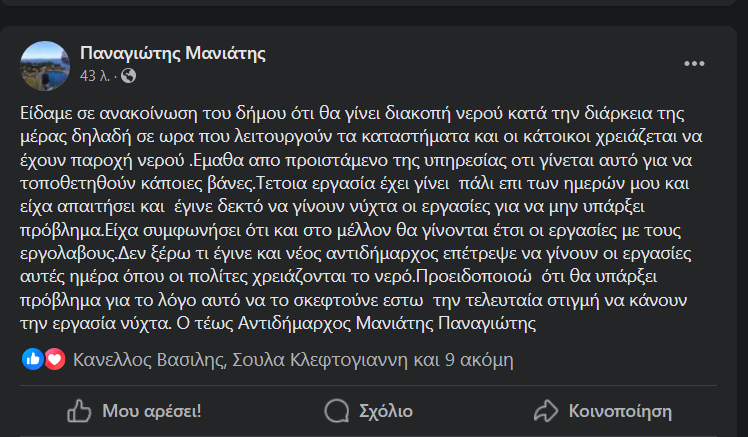This screenshot has width=748, height=437.
Task: Click the blue thumbs-up reaction icon
Action: click(33, 358)
